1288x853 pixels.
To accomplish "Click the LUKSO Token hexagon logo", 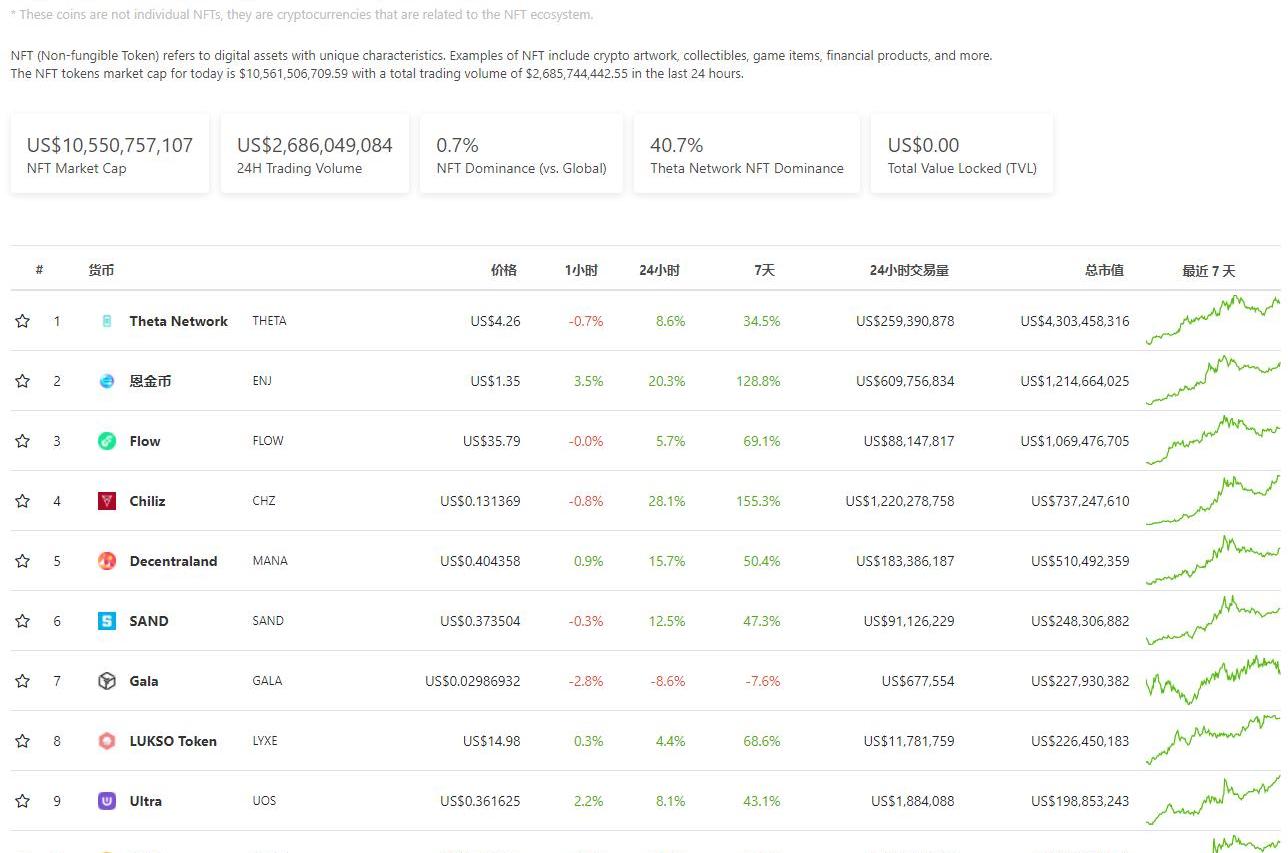I will 107,741.
